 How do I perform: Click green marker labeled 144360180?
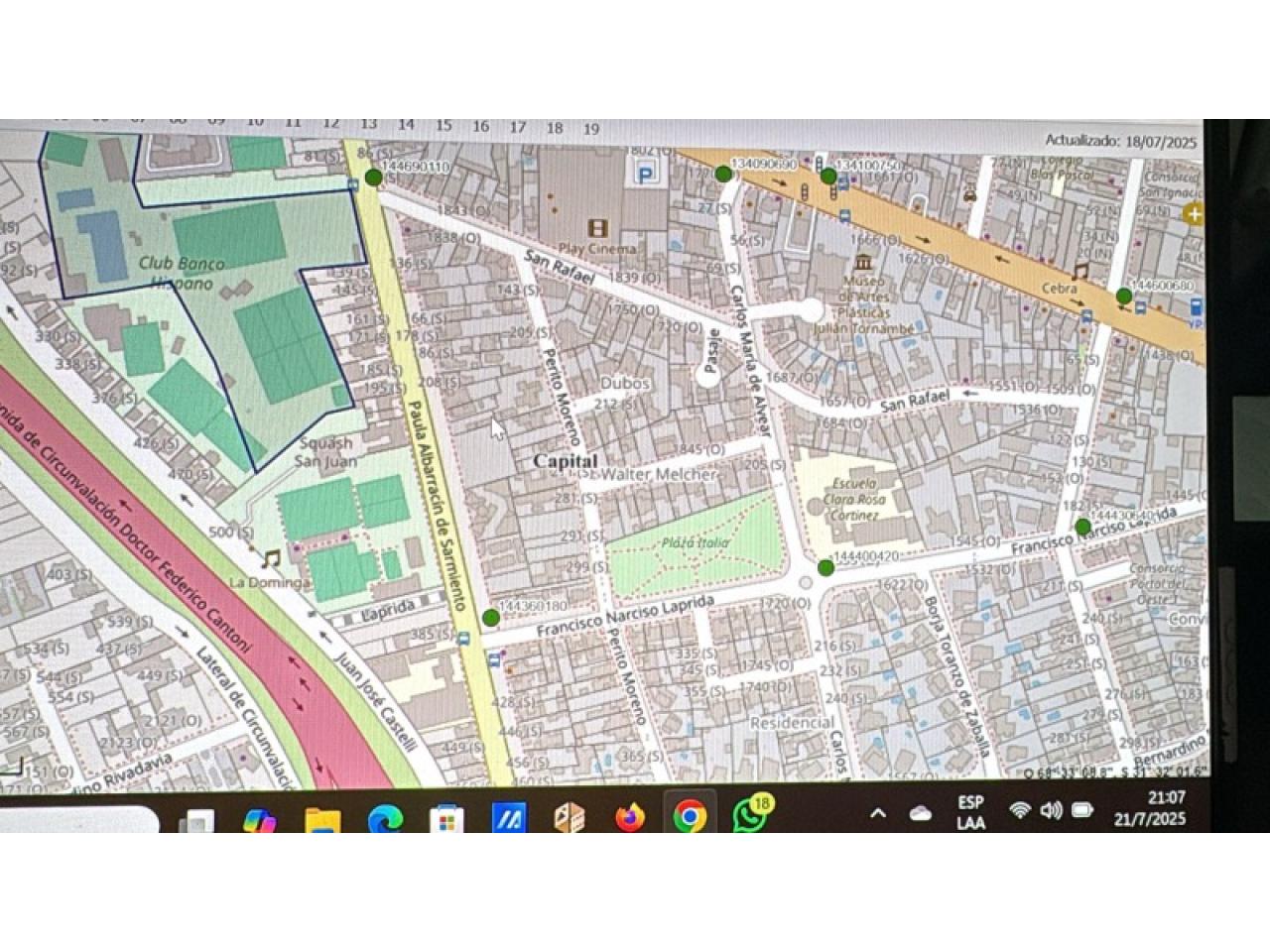[490, 617]
